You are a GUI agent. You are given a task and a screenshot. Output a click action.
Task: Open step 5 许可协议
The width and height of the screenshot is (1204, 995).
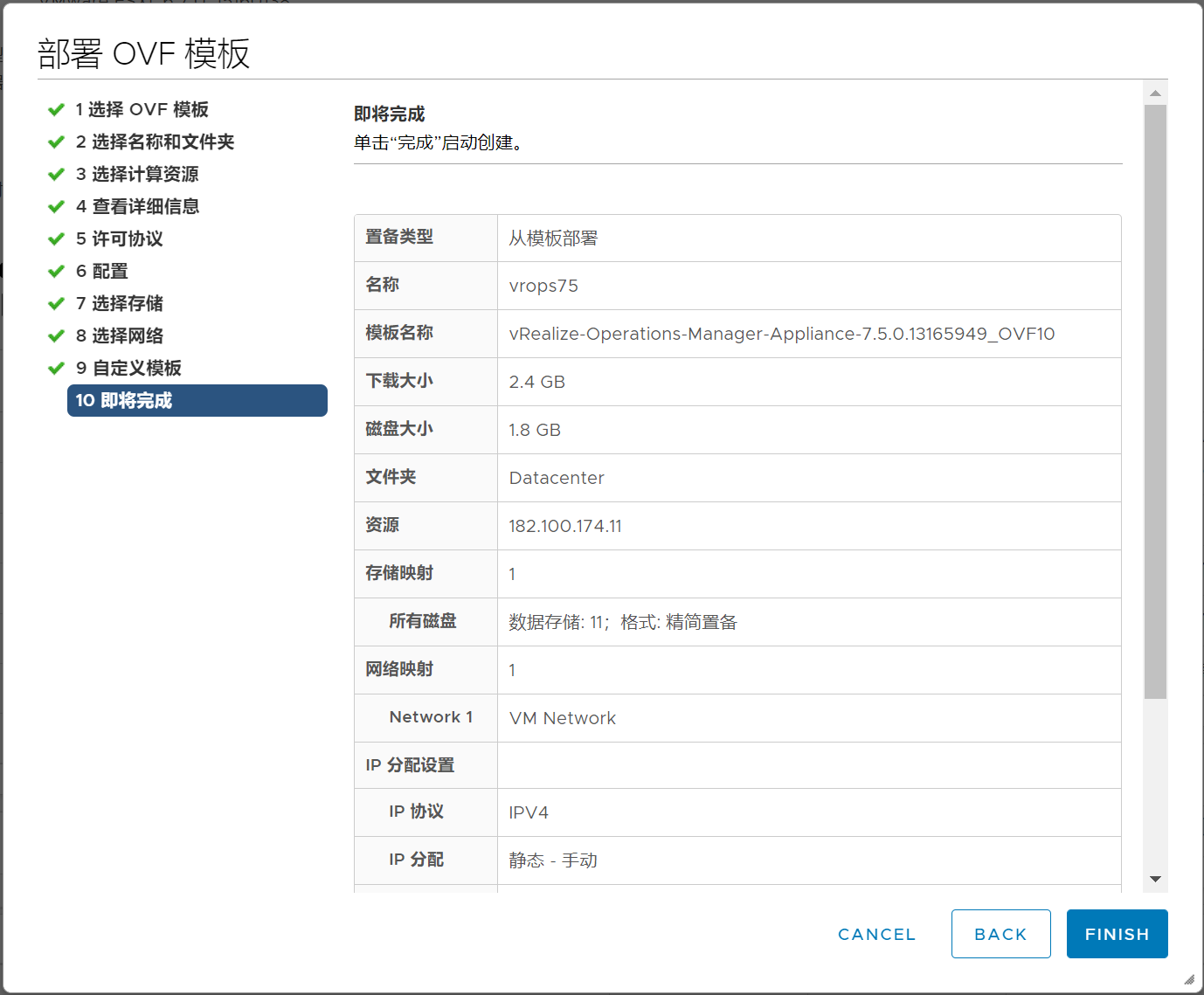pyautogui.click(x=119, y=238)
